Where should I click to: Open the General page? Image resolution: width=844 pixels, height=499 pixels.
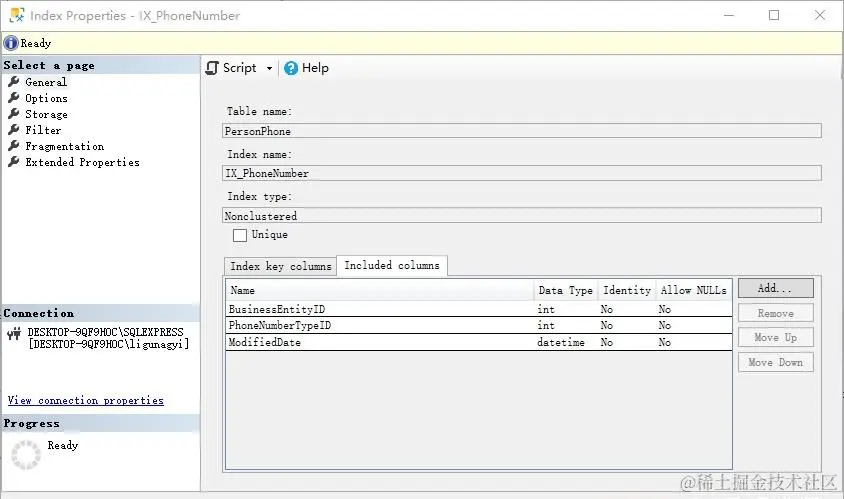(x=46, y=82)
